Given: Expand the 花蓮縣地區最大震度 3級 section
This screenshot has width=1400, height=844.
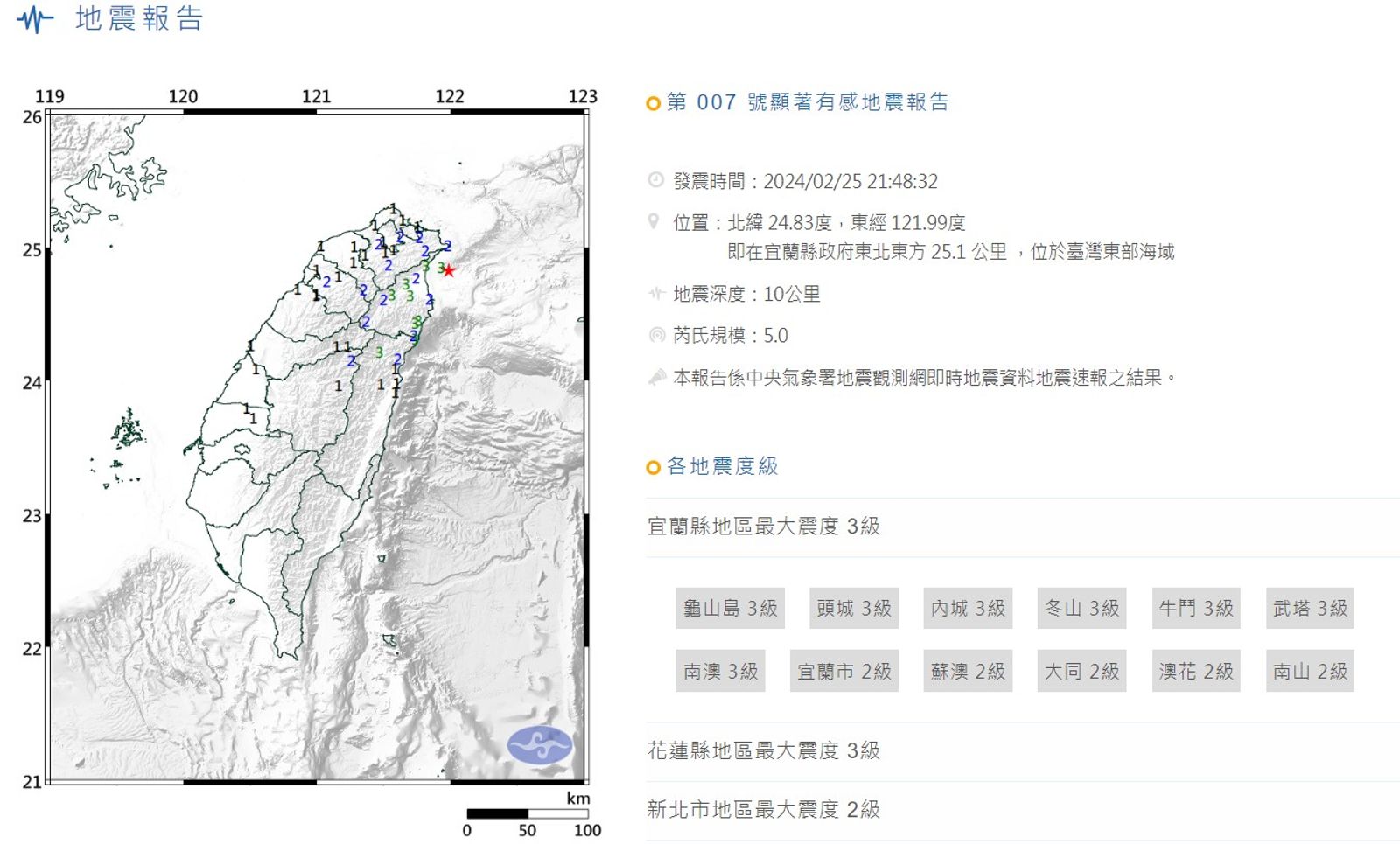Looking at the screenshot, I should click(x=763, y=750).
